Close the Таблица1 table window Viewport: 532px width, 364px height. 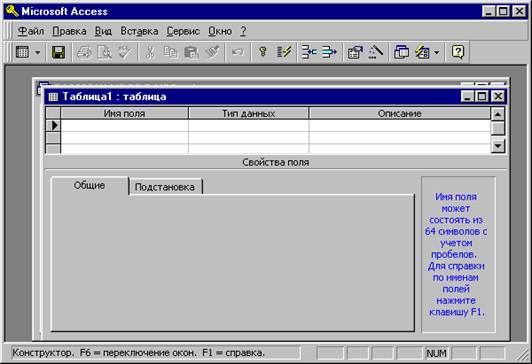(498, 97)
